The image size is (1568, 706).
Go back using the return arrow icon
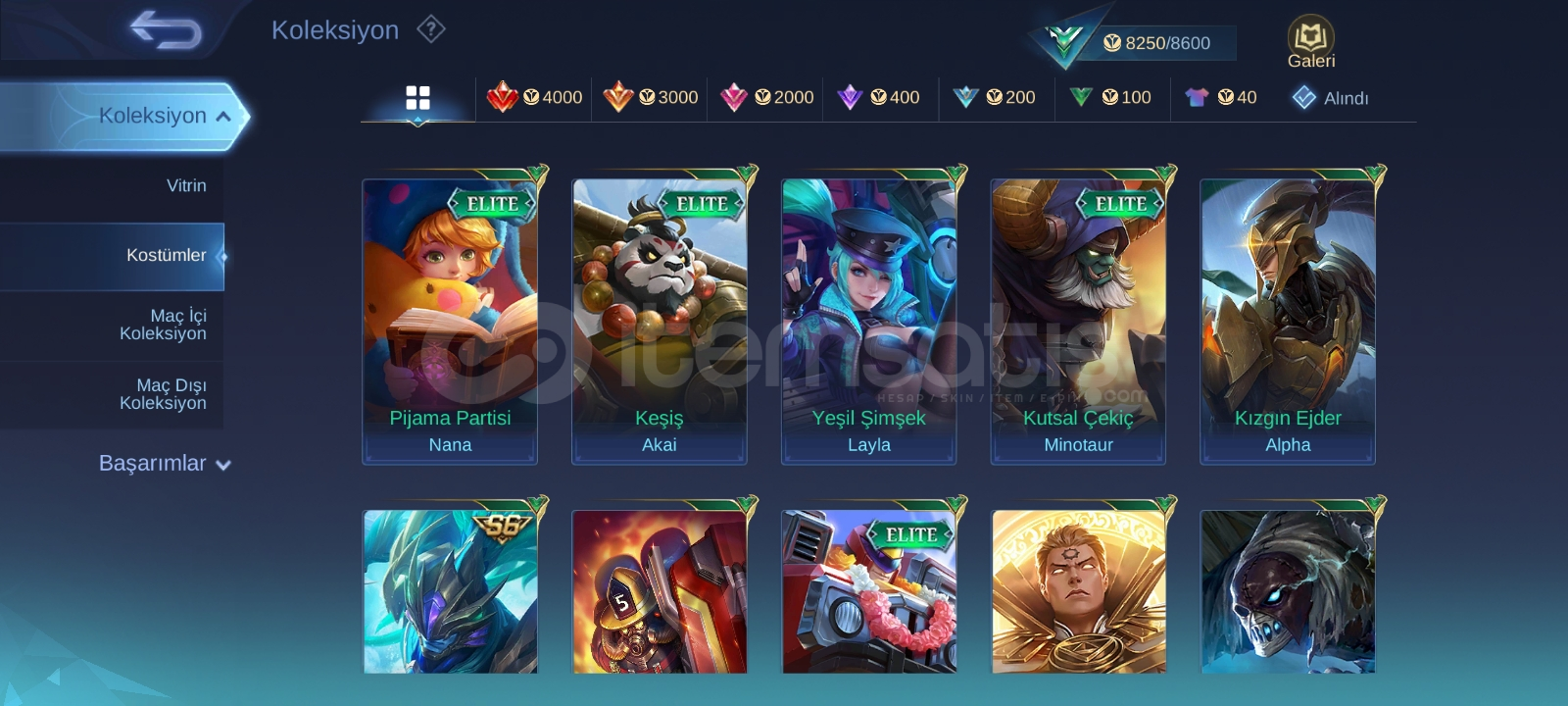coord(166,29)
